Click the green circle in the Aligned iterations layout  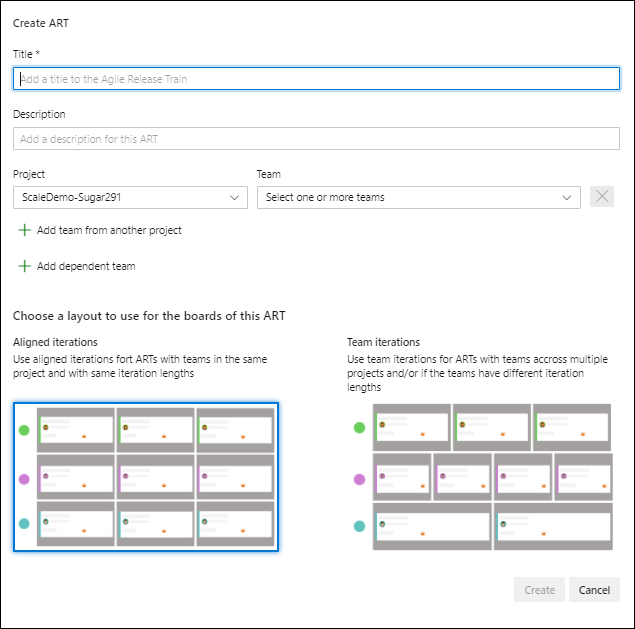pos(24,430)
